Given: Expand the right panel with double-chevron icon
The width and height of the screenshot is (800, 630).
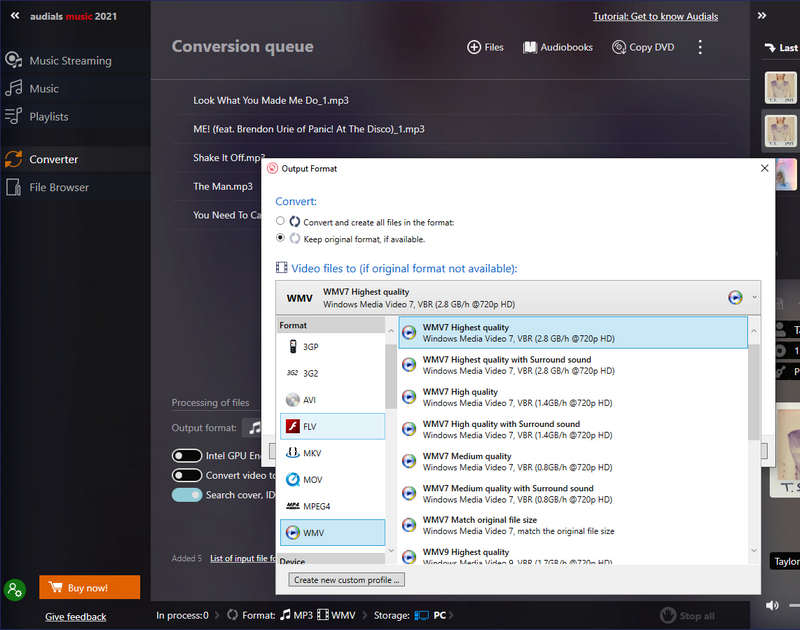Looking at the screenshot, I should (x=762, y=16).
